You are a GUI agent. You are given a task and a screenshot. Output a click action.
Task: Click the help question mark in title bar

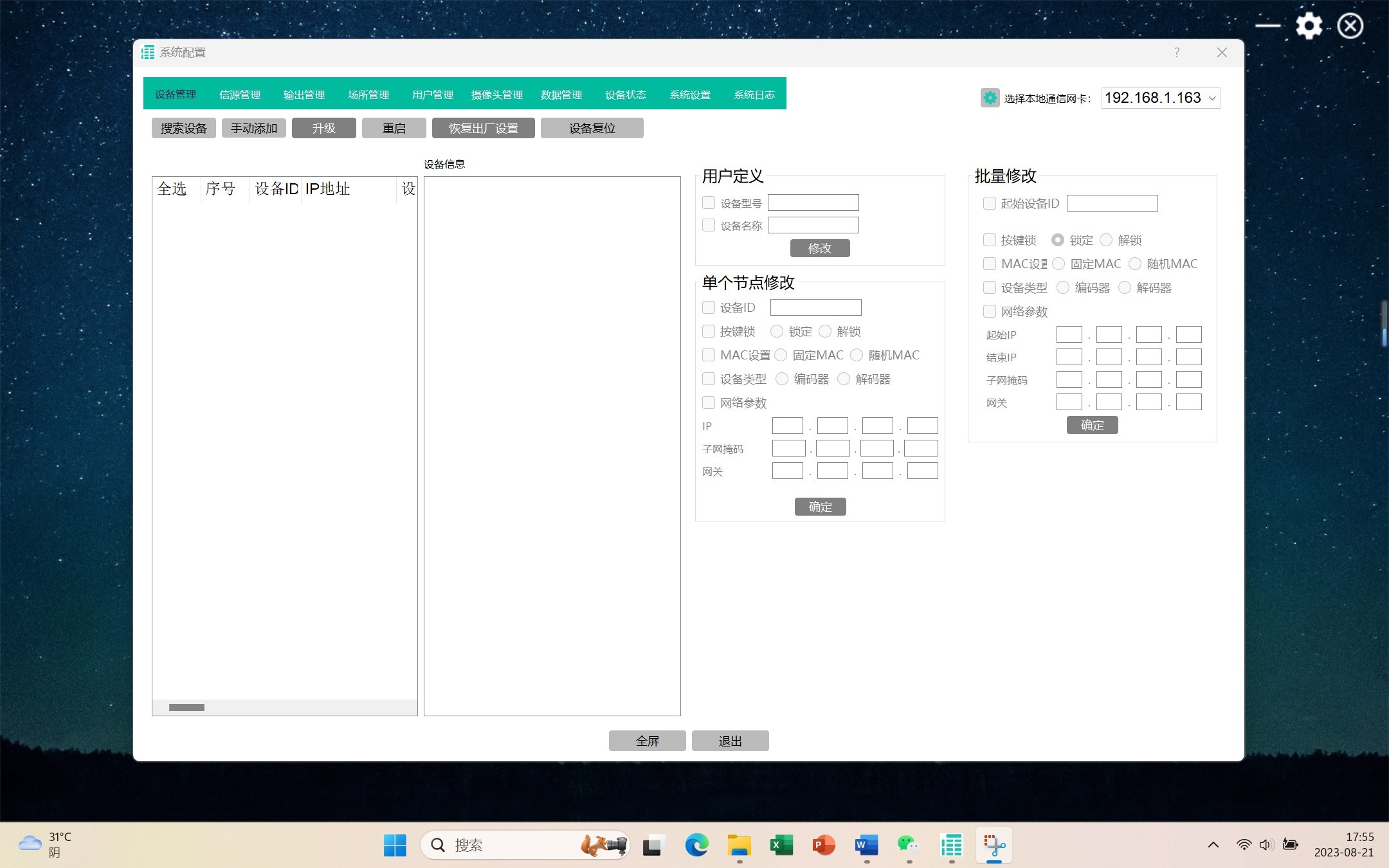[1176, 53]
